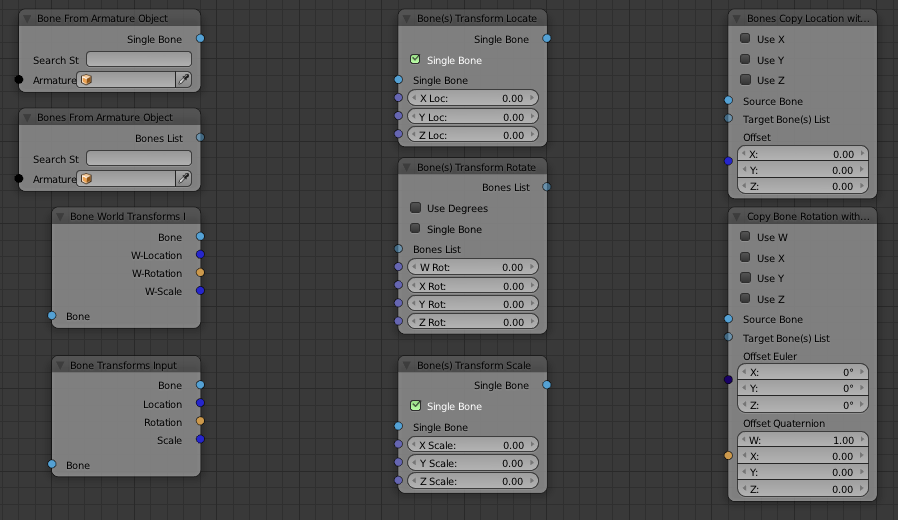The height and width of the screenshot is (520, 898).
Task: Click the orange W-Rotation output socket
Action: coord(200,273)
